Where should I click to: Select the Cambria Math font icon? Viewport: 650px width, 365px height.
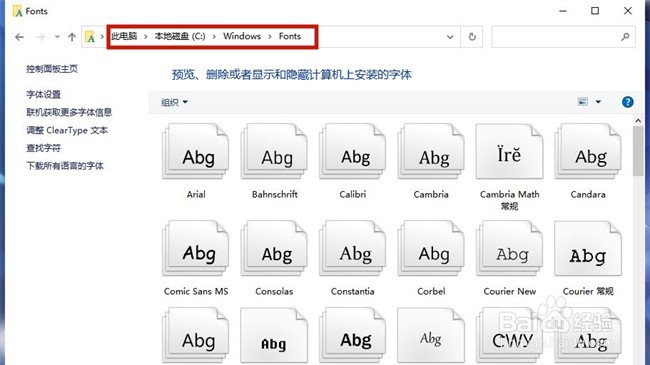[x=509, y=151]
